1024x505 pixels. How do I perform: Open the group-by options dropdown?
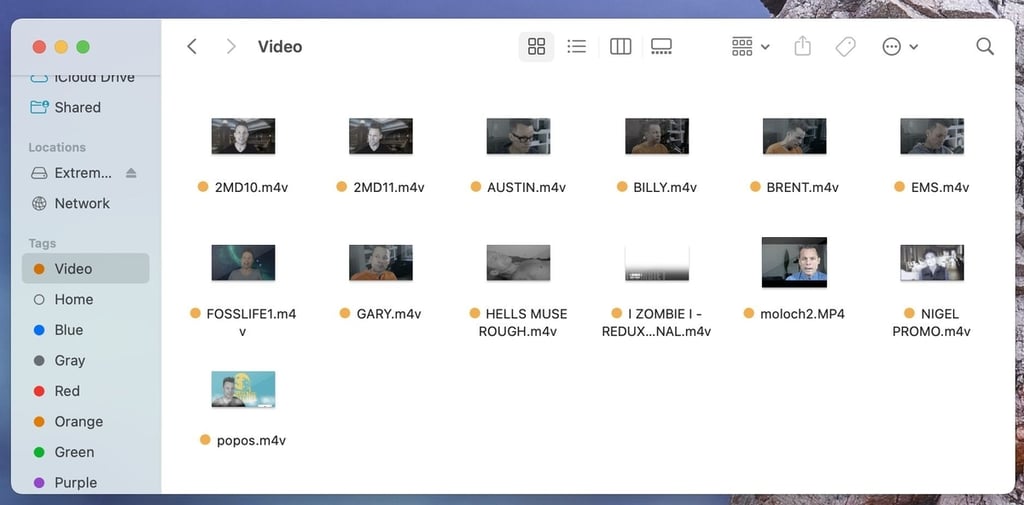[x=750, y=46]
